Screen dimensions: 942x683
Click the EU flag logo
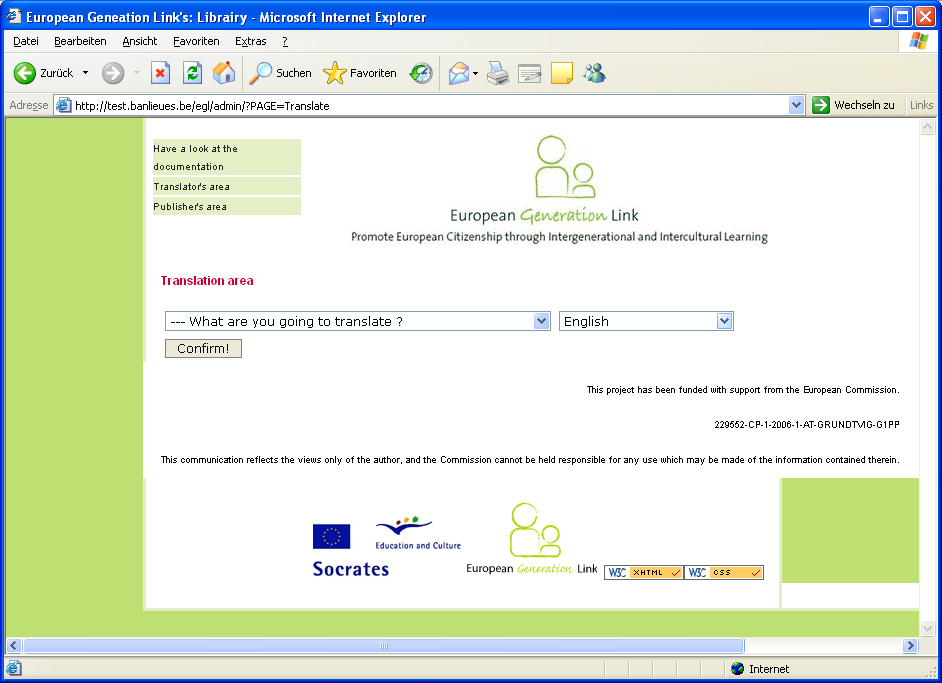click(331, 536)
